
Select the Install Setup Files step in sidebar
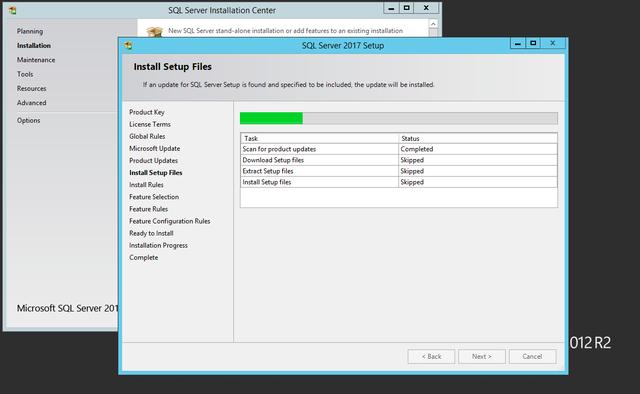pos(156,173)
